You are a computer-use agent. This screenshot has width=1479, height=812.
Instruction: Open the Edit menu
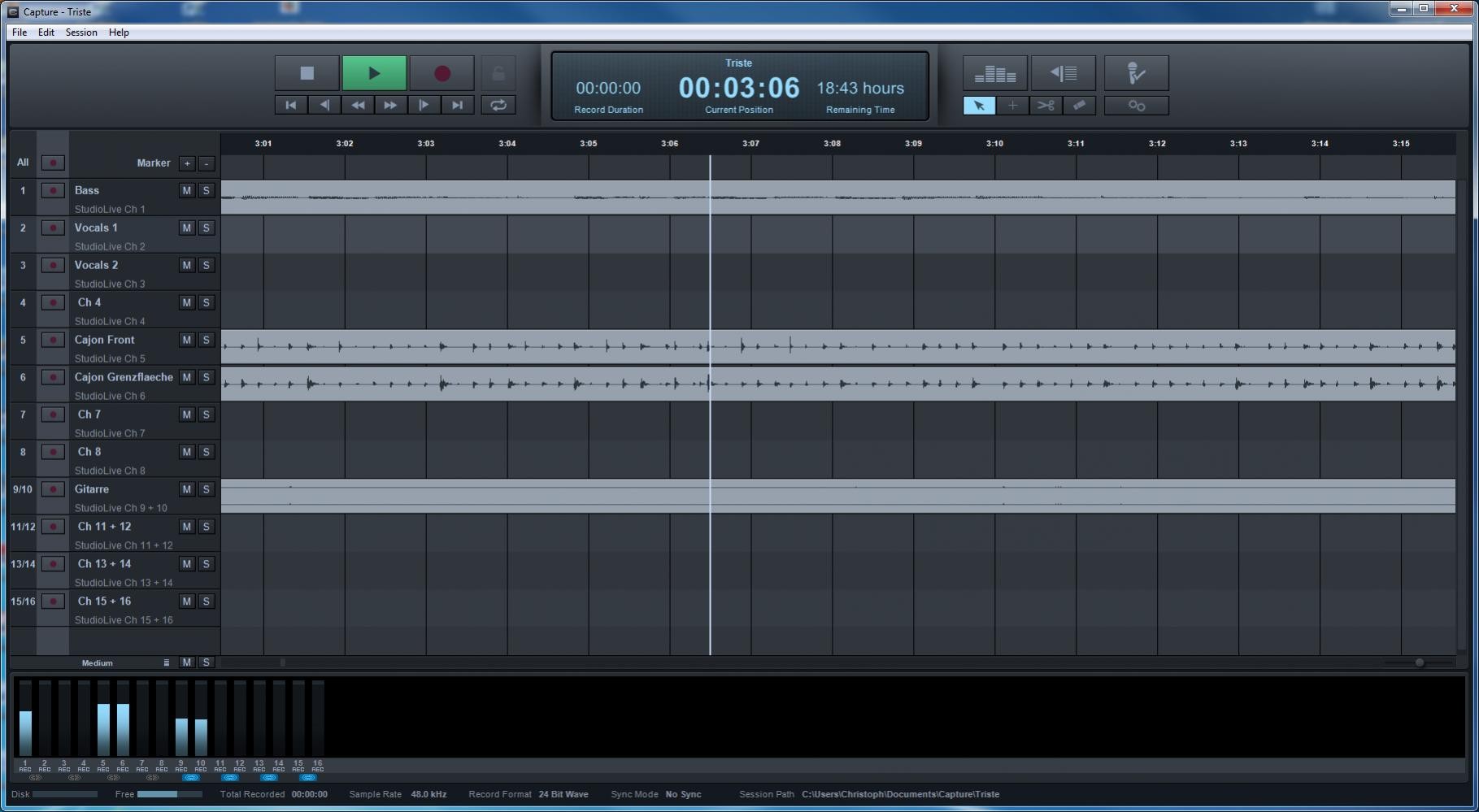[x=46, y=33]
